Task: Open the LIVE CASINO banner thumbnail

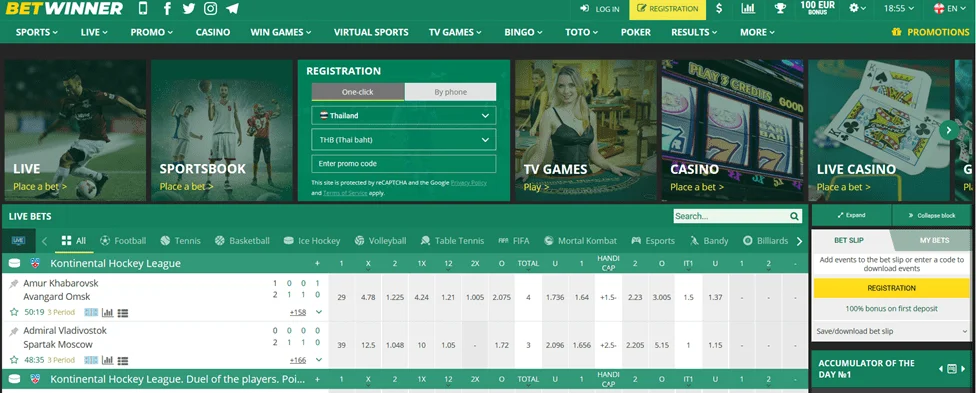Action: pos(880,130)
